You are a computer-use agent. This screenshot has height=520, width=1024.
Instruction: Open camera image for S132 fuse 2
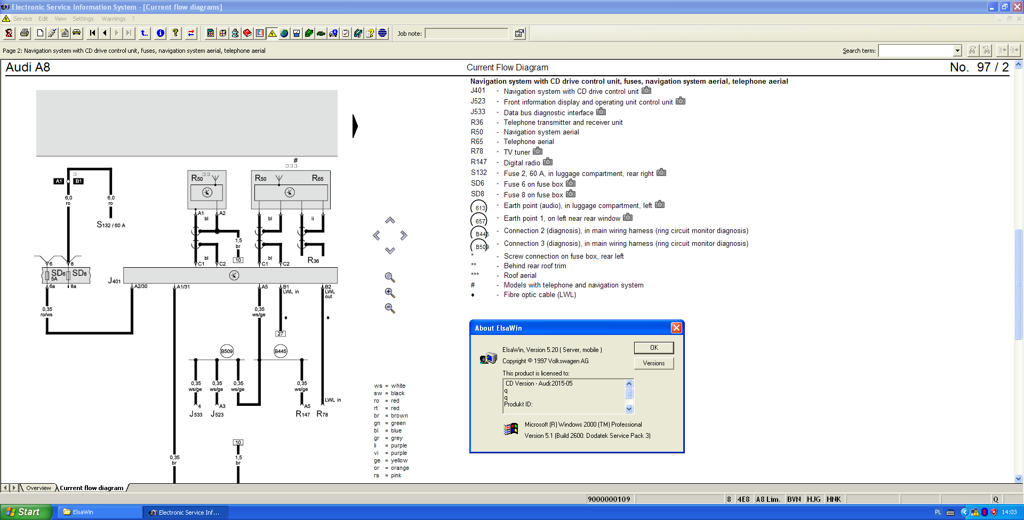pos(661,172)
